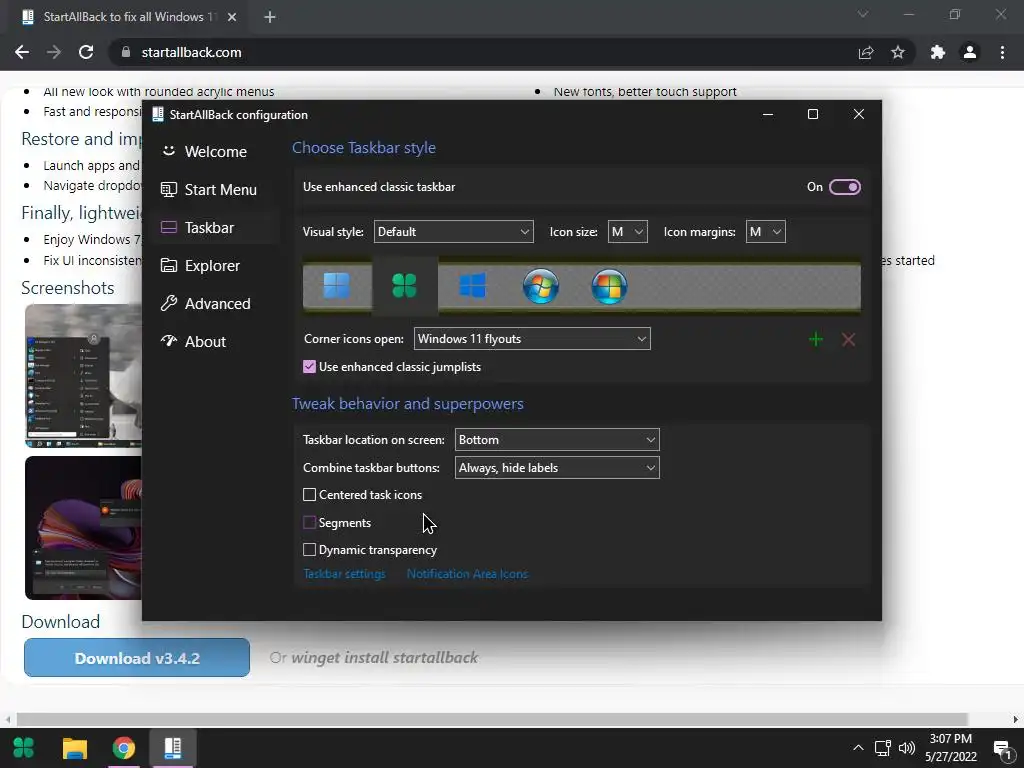Viewport: 1024px width, 768px height.
Task: Maximize the StartAllBack configuration window
Action: 813,114
